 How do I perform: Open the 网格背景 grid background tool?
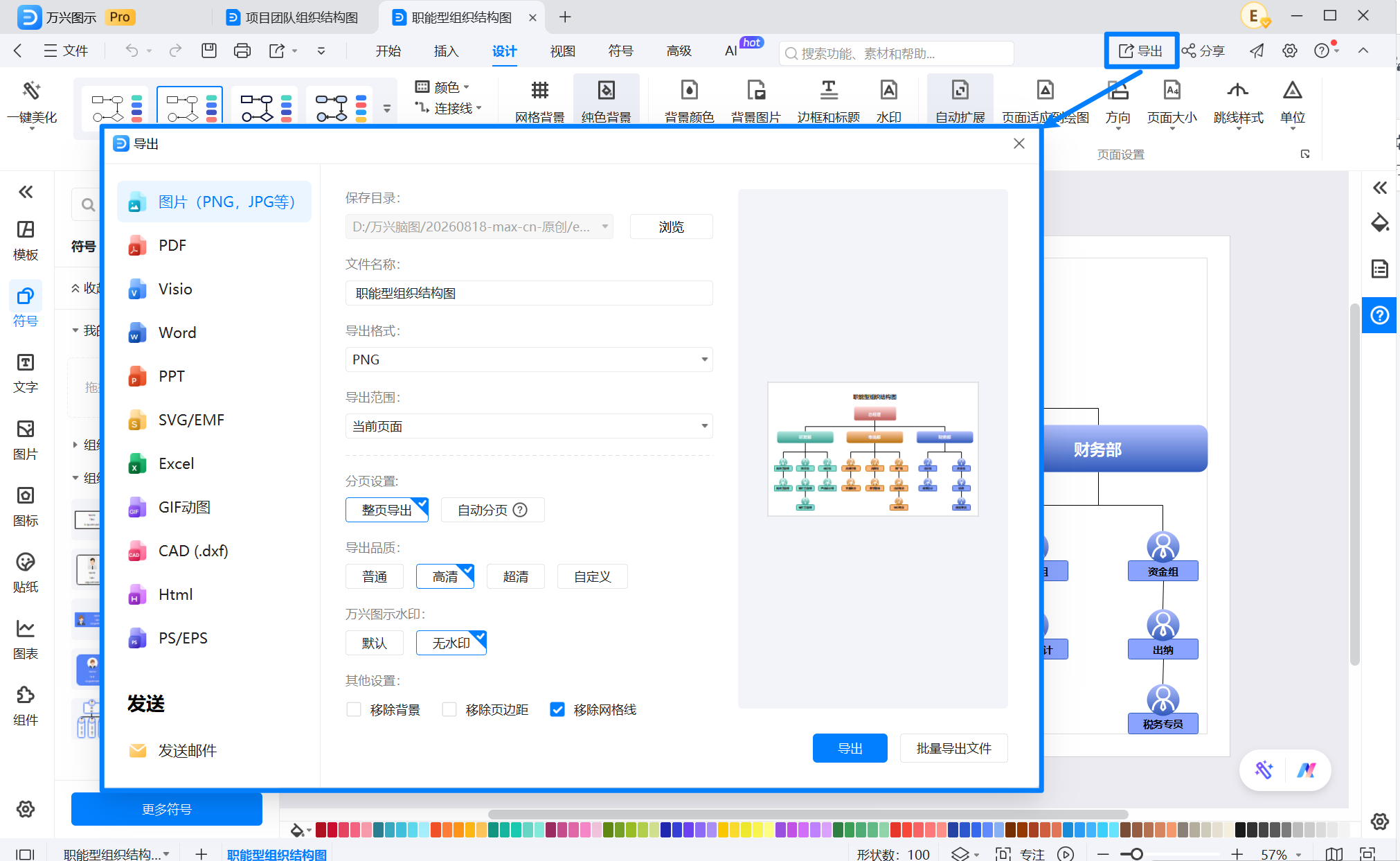[539, 101]
